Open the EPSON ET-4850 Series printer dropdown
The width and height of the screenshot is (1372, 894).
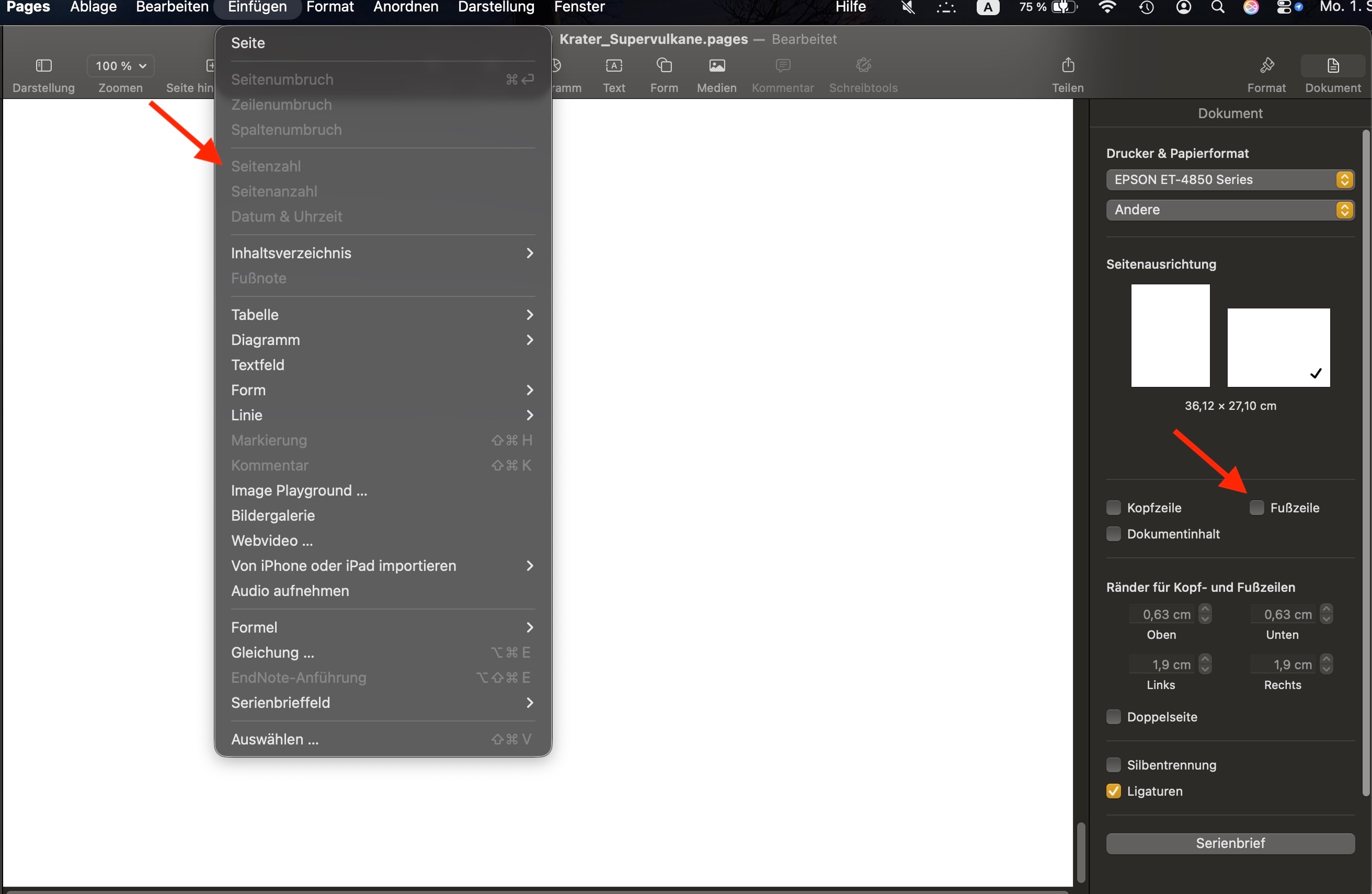(1230, 180)
